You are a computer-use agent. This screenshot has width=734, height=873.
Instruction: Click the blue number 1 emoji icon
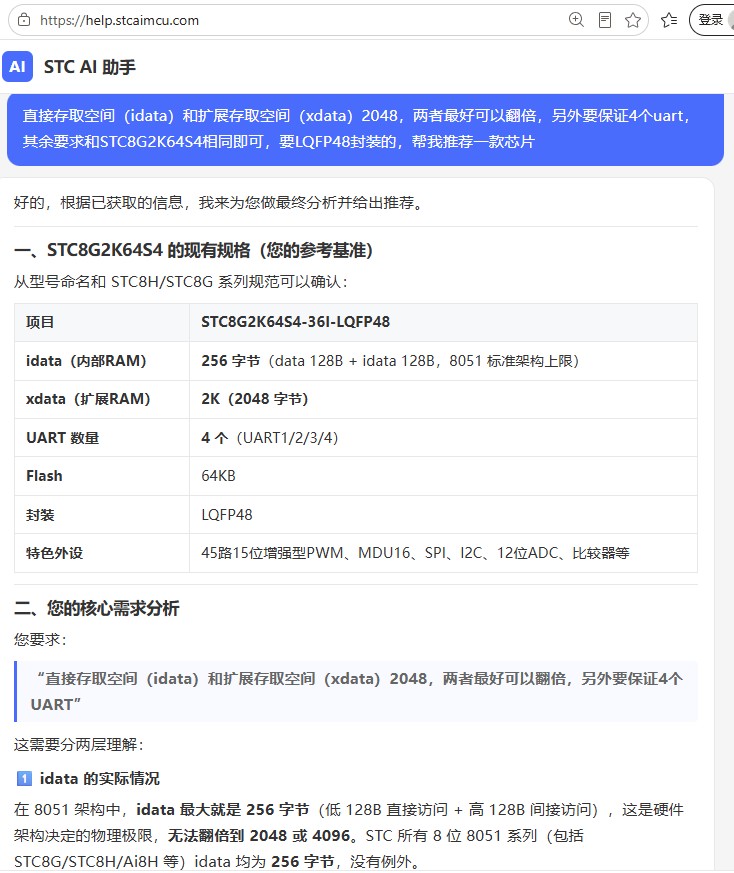tap(24, 778)
